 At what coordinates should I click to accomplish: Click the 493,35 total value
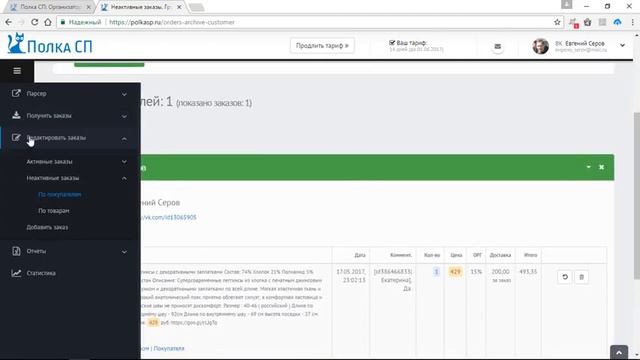(x=528, y=271)
